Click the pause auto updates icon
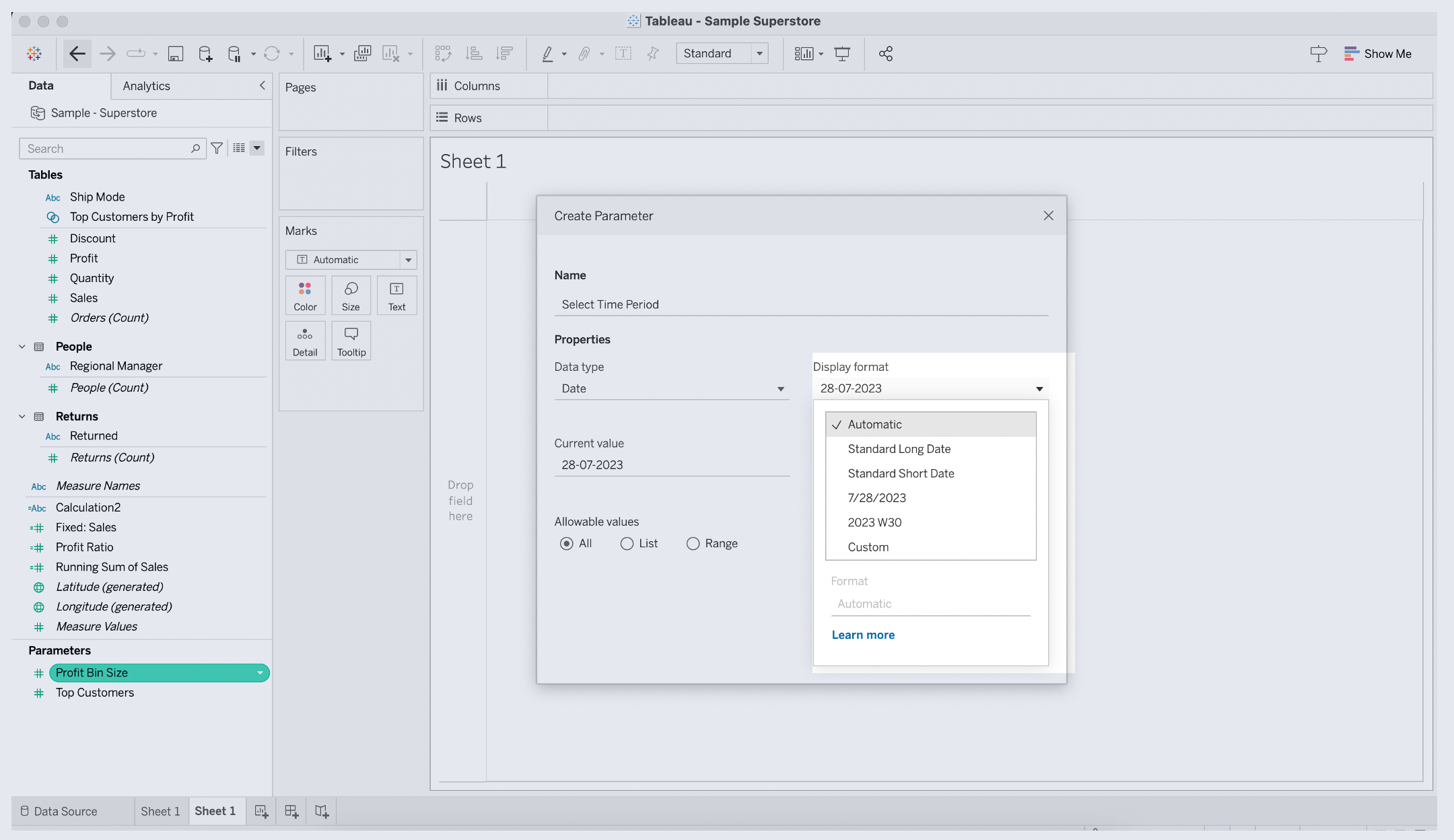Screen dimensions: 1454x840 [x=234, y=54]
